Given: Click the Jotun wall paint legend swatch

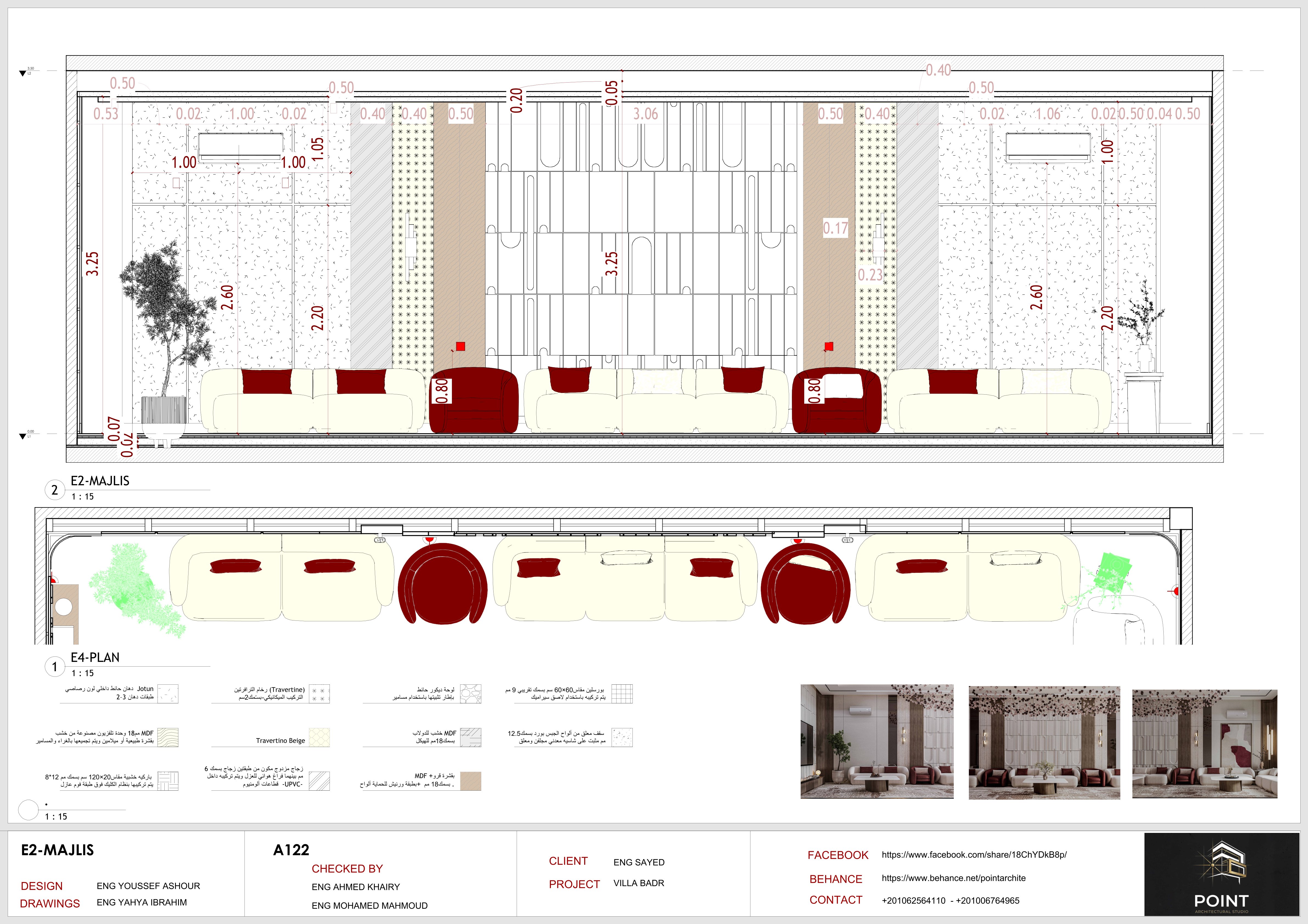Looking at the screenshot, I should click(x=168, y=693).
